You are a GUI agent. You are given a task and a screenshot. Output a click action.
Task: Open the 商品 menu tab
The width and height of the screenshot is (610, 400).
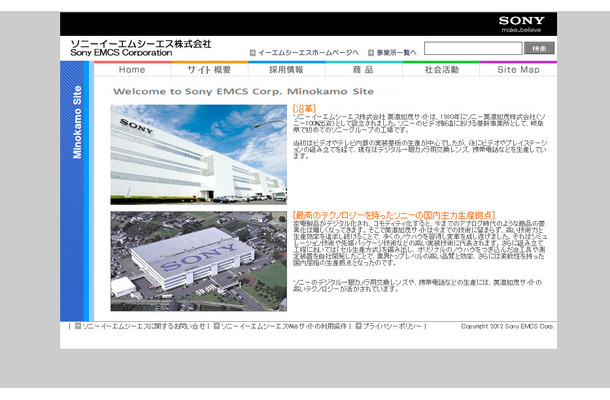(363, 70)
